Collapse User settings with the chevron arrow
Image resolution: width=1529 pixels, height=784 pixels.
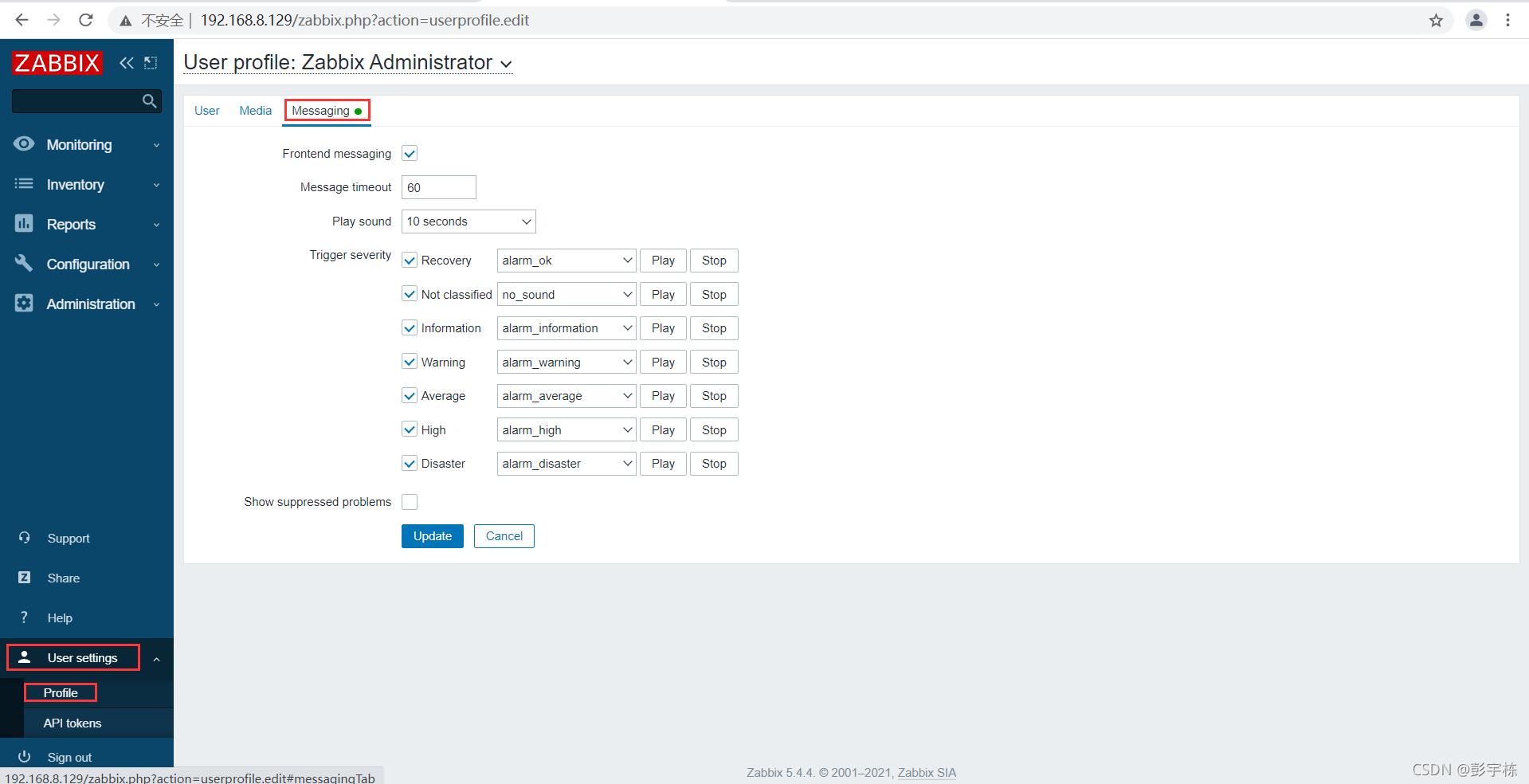point(157,659)
